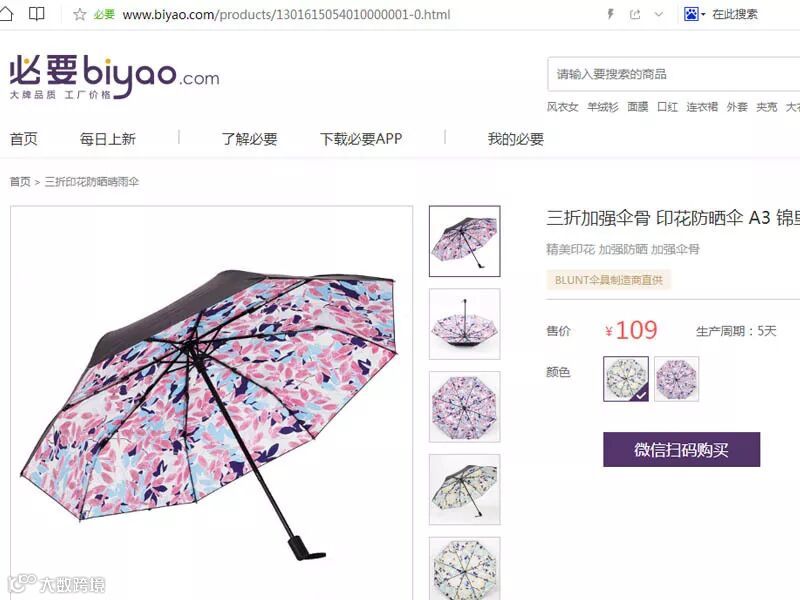Open the Baidu paw search engine selector

pyautogui.click(x=694, y=14)
